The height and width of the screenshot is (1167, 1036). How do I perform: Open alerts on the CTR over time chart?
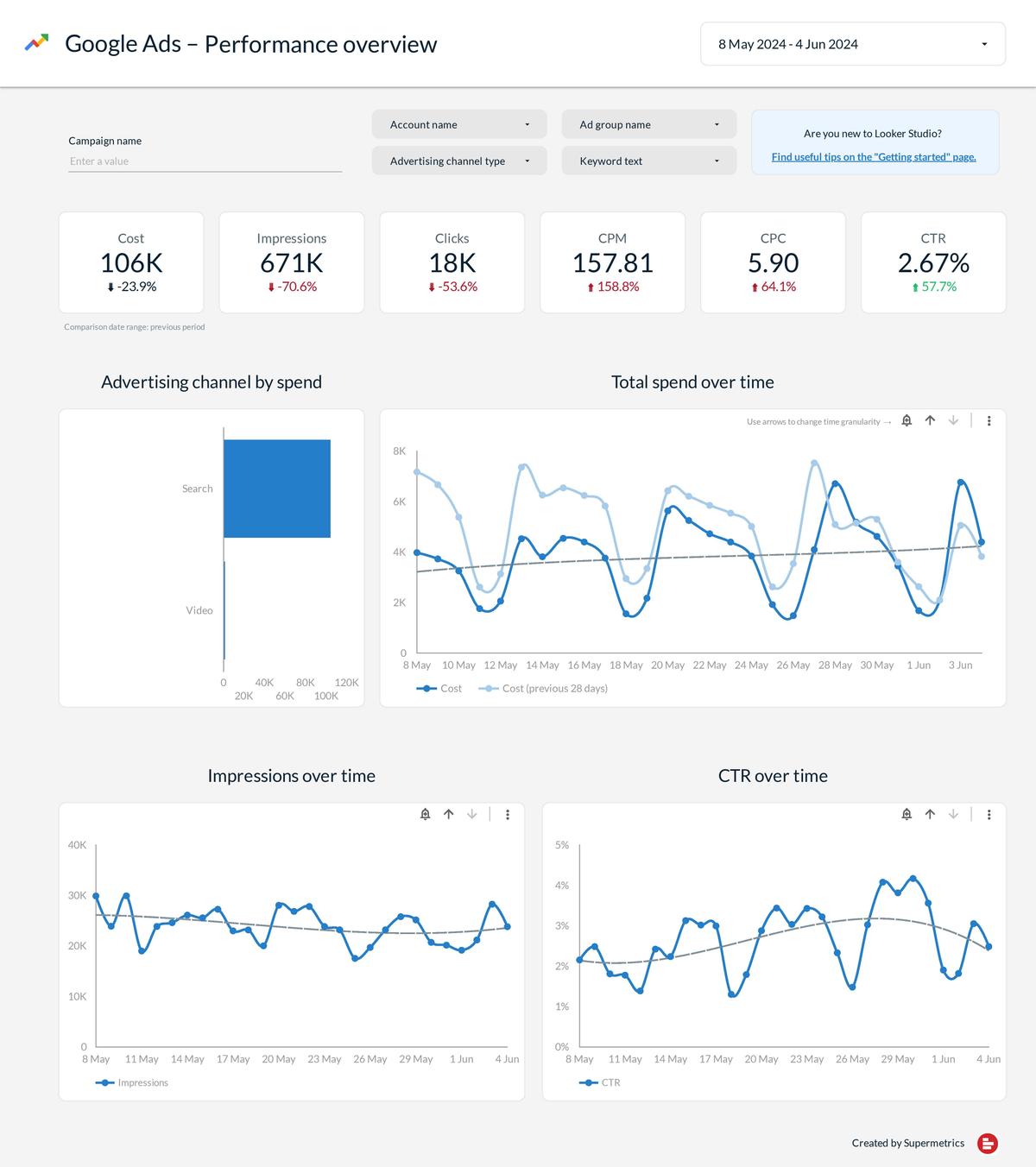pos(906,814)
